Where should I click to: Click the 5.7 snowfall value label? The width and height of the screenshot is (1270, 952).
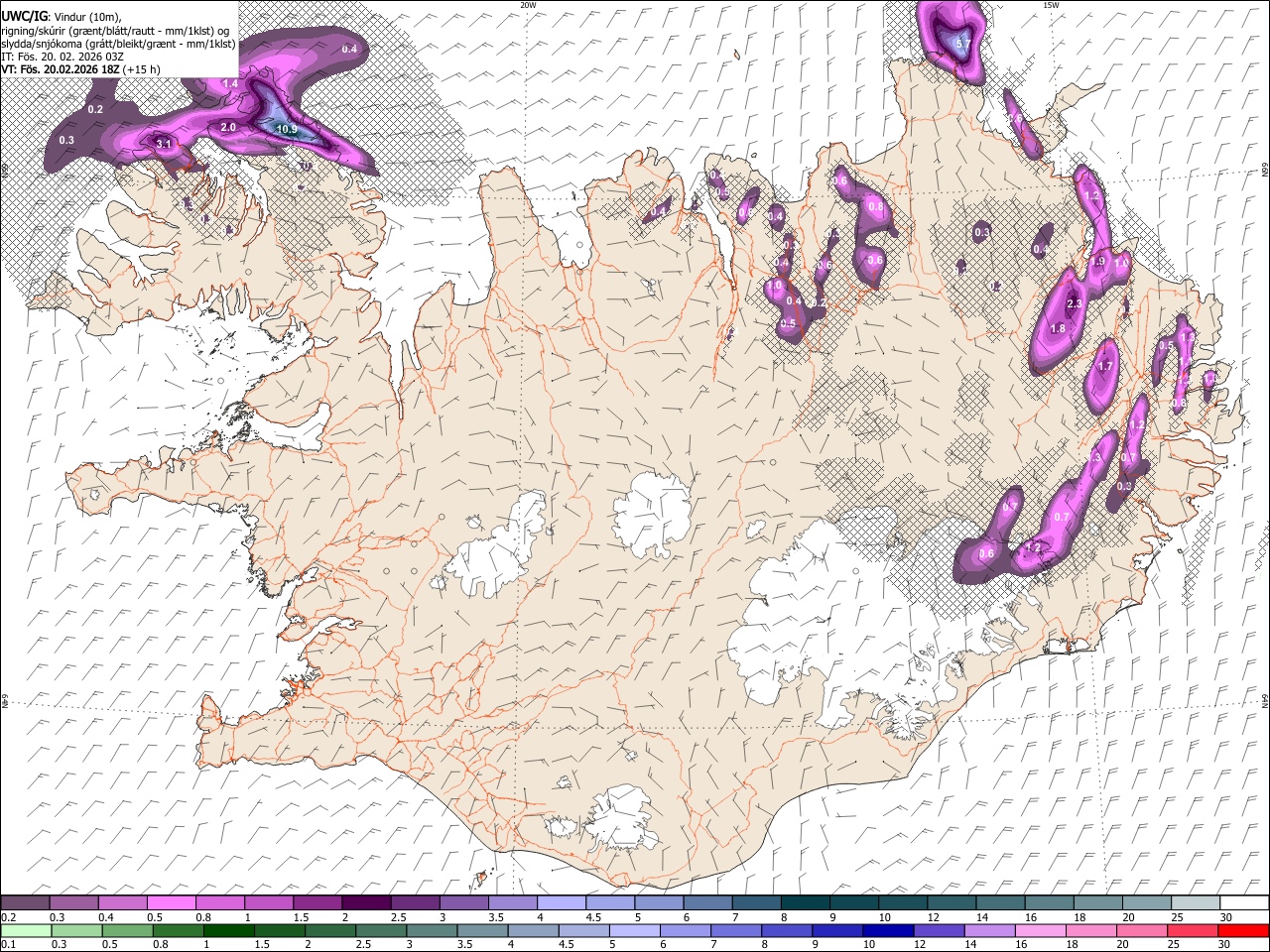tap(962, 44)
